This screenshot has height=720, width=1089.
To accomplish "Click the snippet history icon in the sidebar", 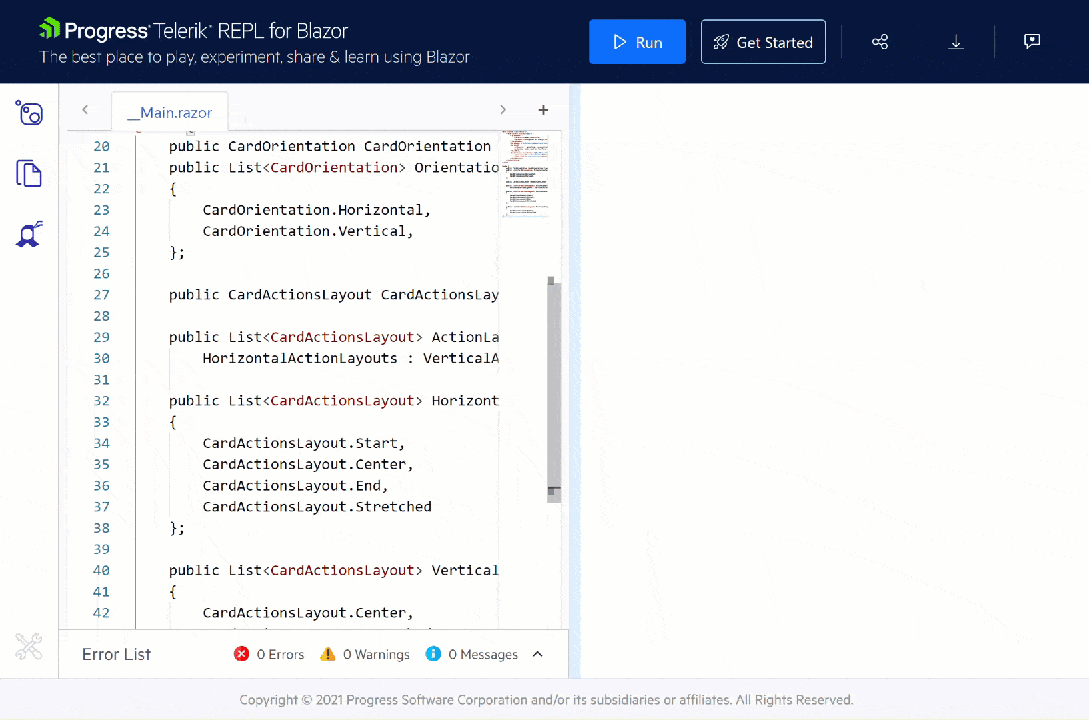I will pyautogui.click(x=29, y=112).
